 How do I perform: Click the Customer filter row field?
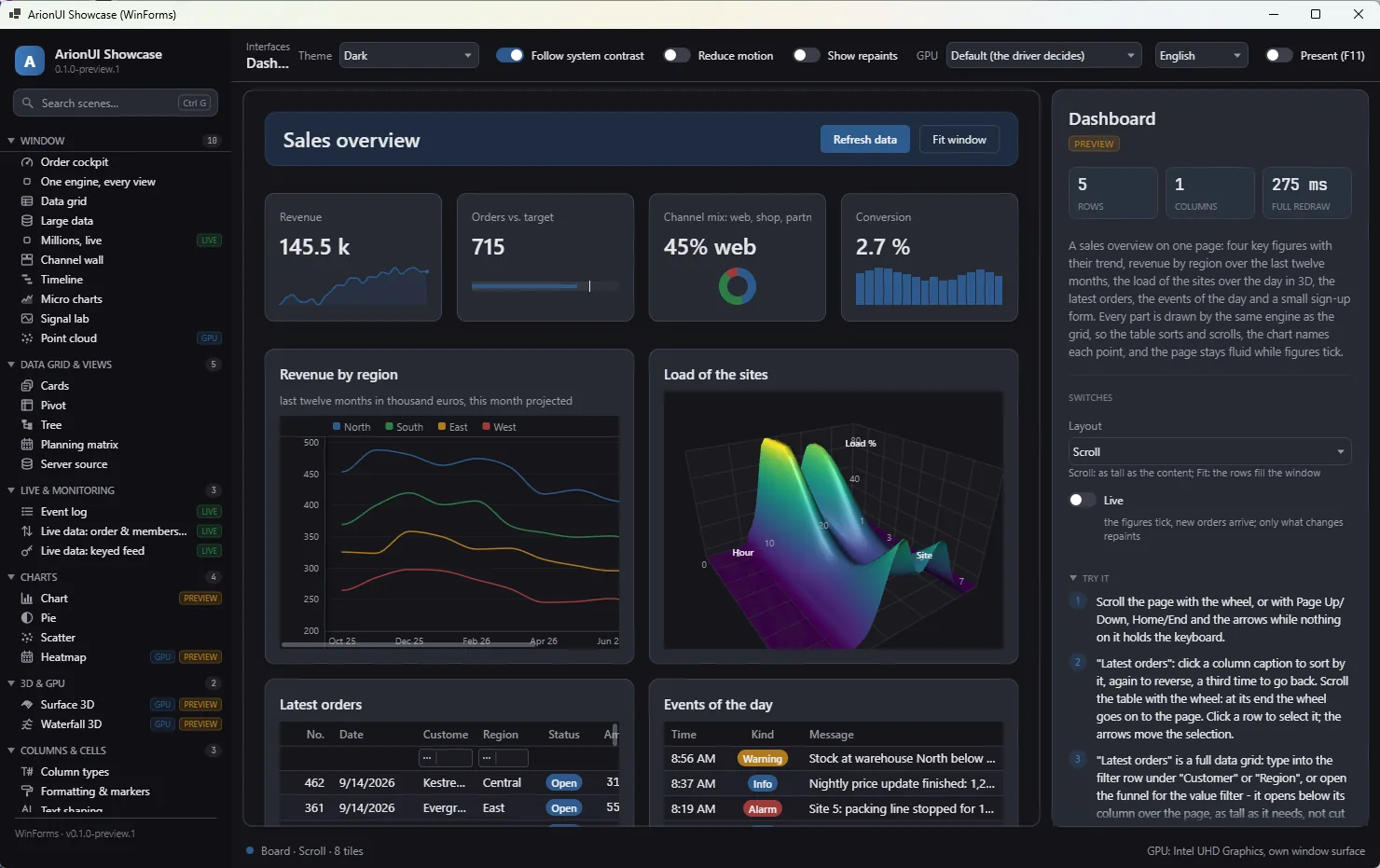point(446,758)
